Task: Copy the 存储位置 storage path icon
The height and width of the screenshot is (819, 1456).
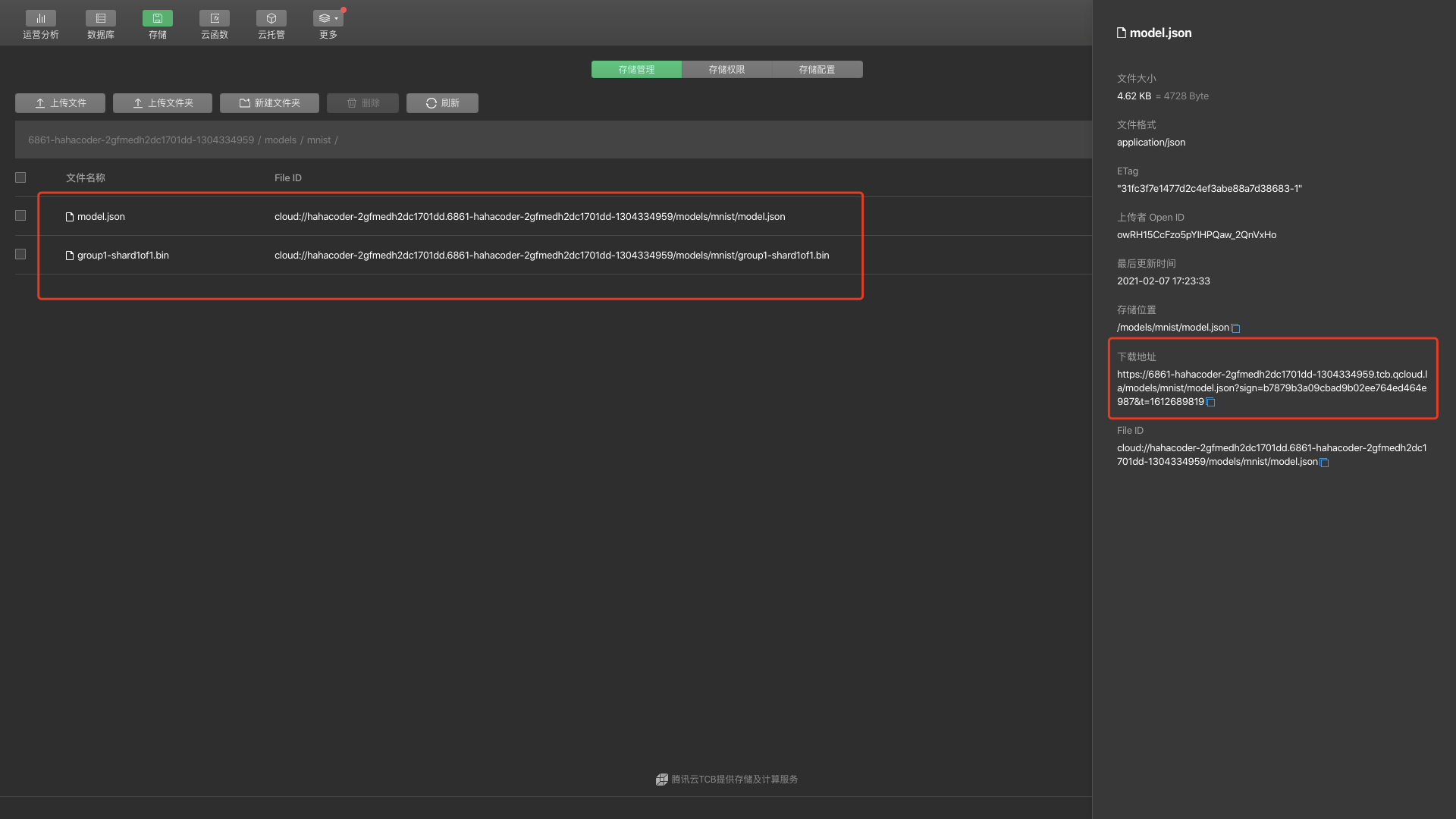Action: 1235,328
